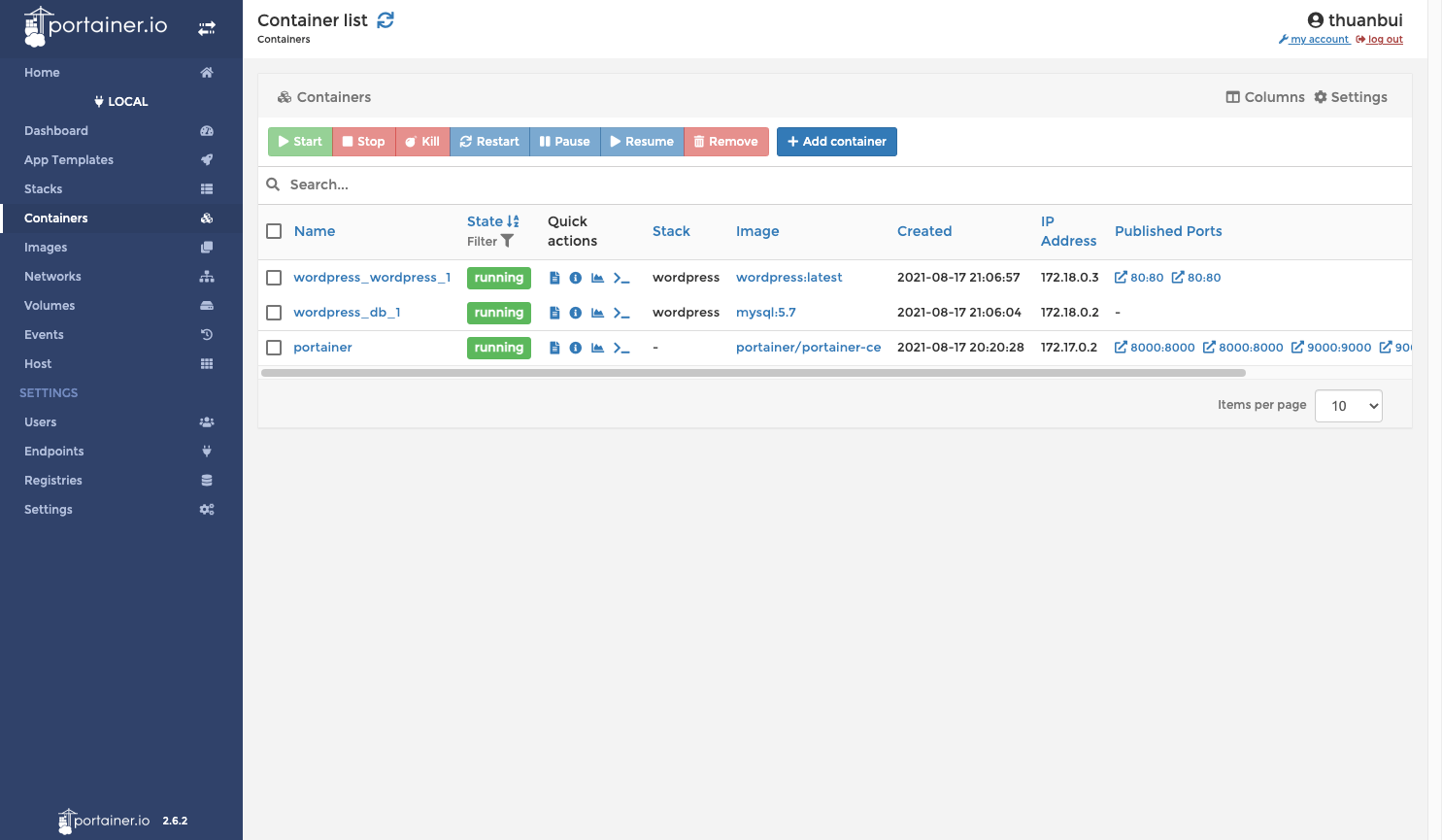Click the Kill button
The image size is (1442, 840).
(422, 142)
